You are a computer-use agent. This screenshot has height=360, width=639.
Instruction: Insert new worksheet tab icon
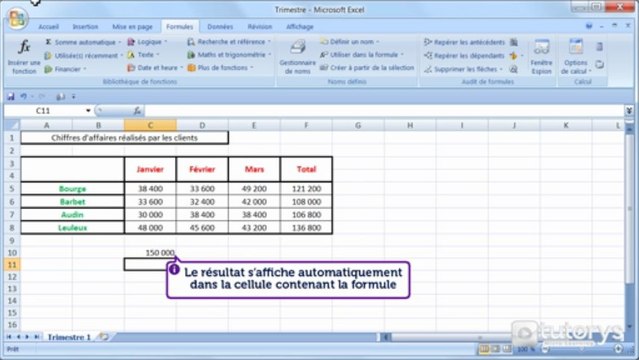[104, 337]
